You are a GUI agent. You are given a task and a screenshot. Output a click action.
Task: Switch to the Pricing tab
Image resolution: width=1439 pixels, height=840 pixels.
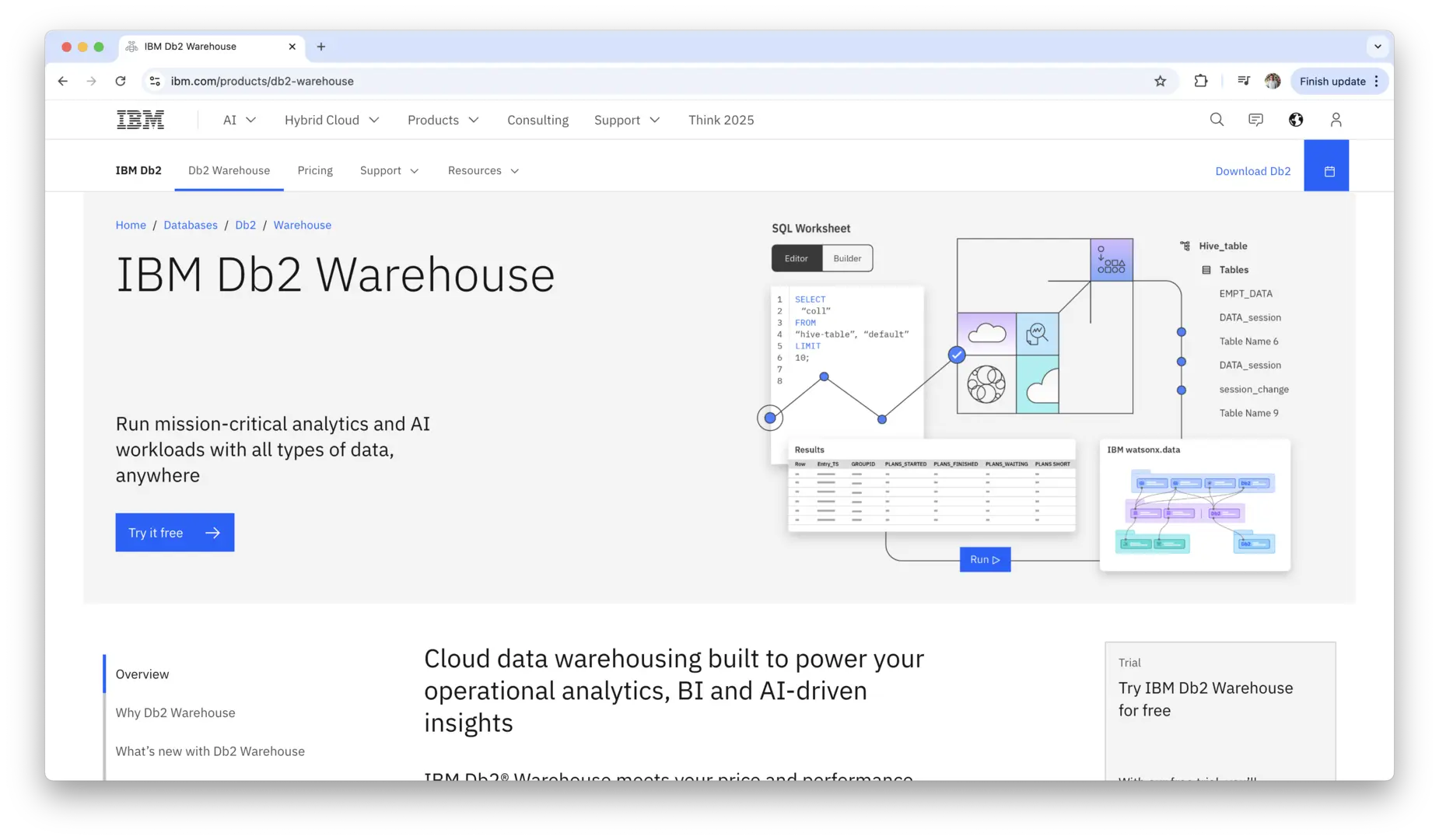(x=315, y=170)
